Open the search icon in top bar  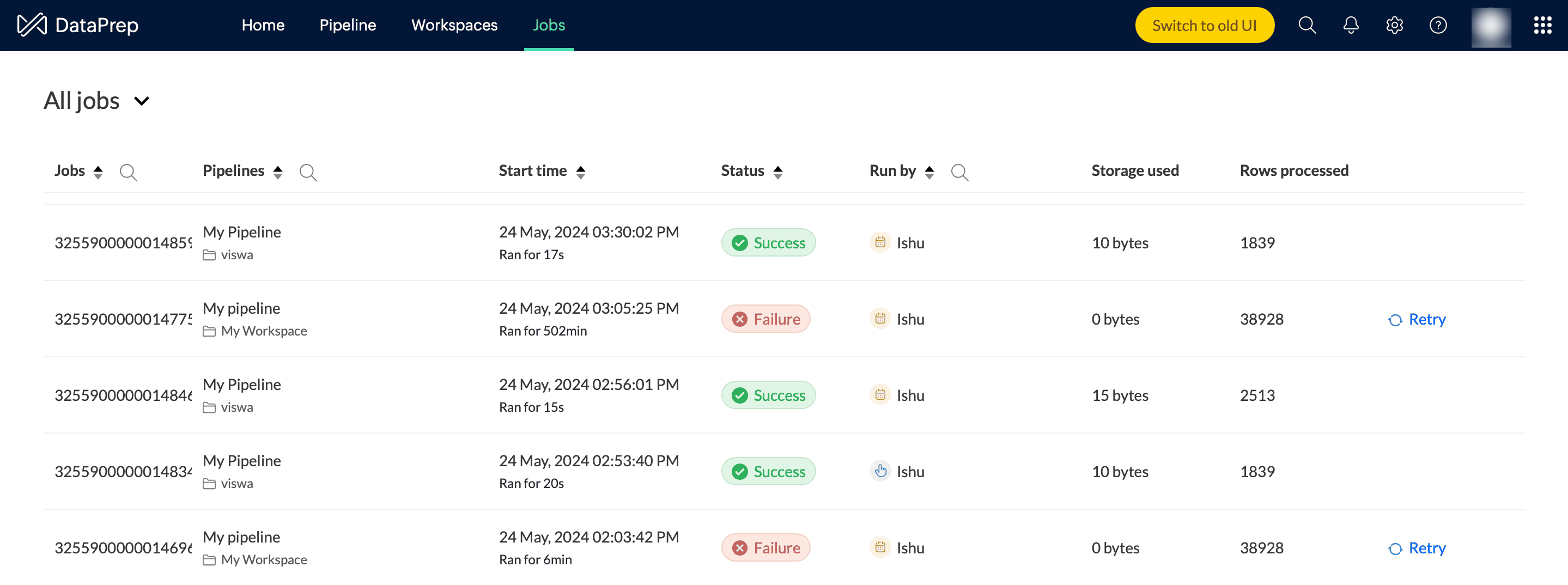click(1307, 25)
